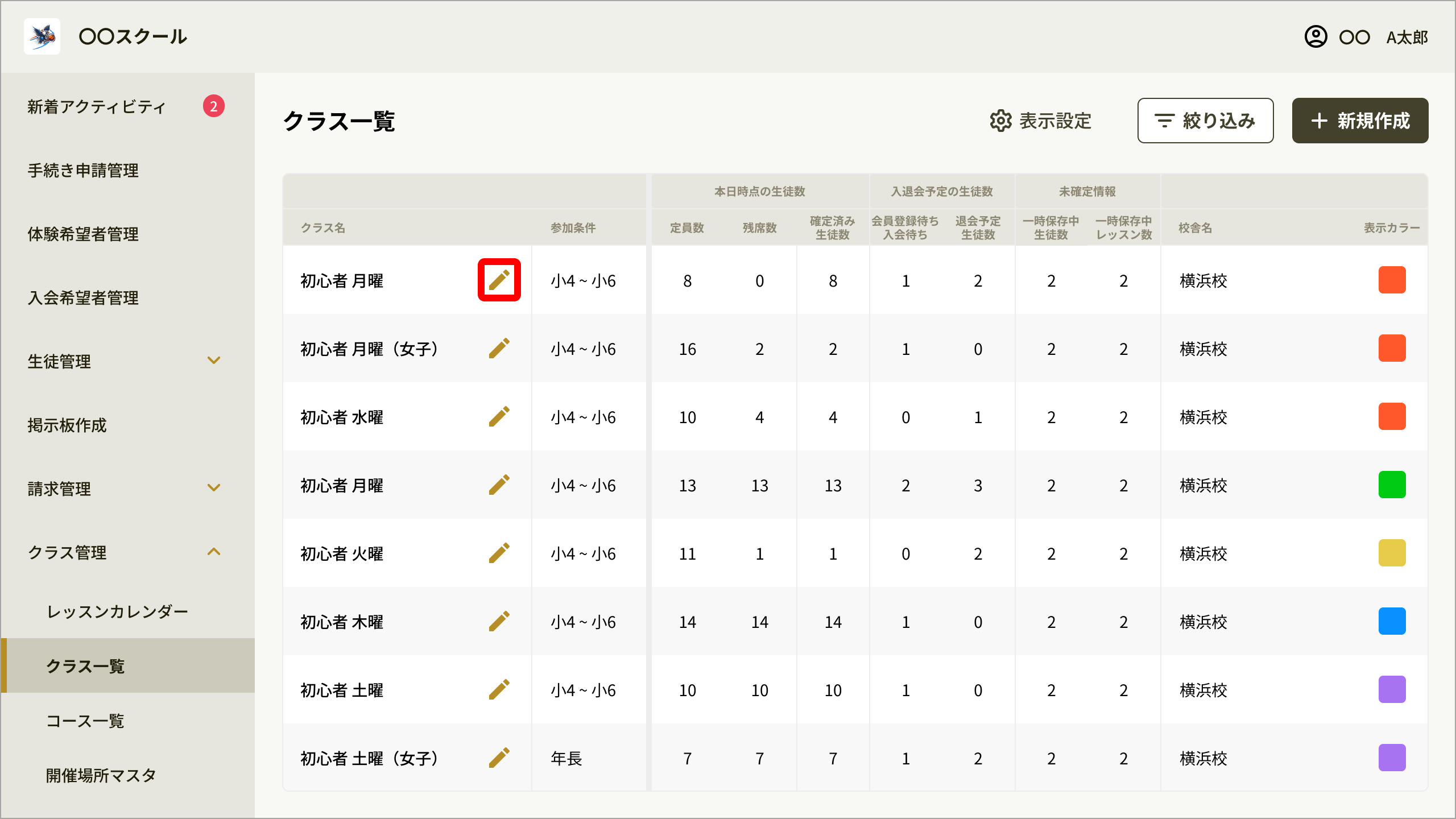This screenshot has height=819, width=1456.
Task: Select the 初心者 木曜 class name
Action: pyautogui.click(x=342, y=622)
